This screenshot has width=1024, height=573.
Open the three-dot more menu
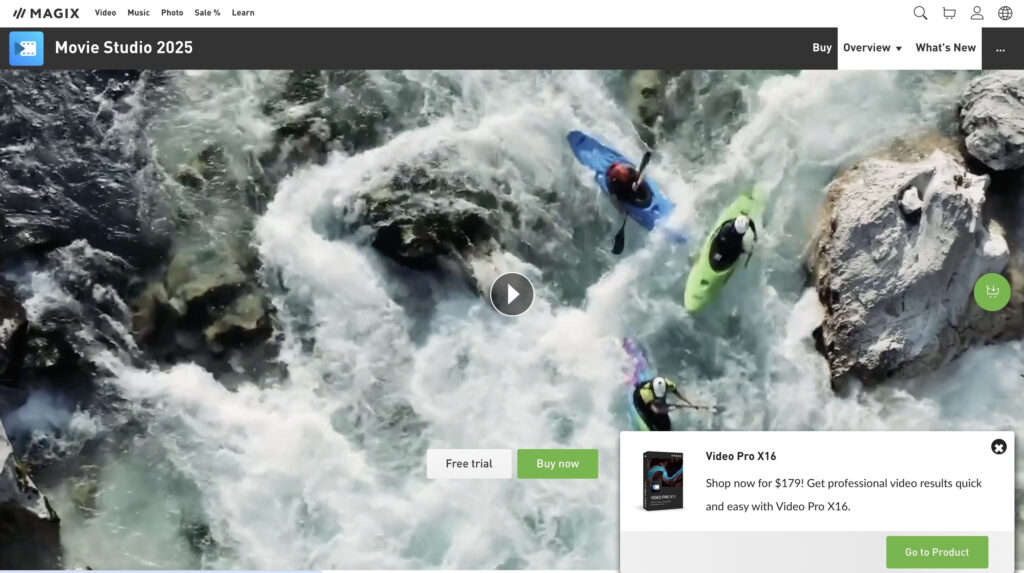pyautogui.click(x=1000, y=48)
